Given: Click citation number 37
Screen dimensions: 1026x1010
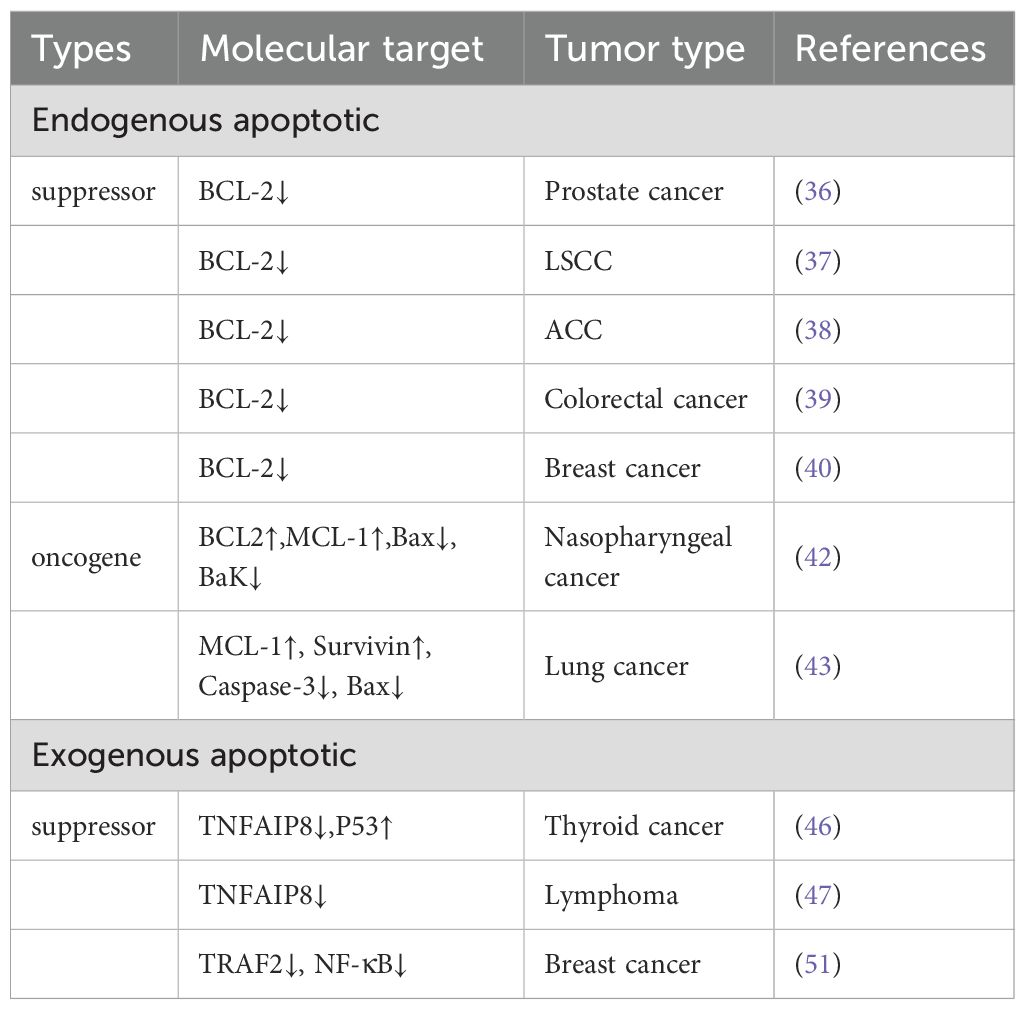Looking at the screenshot, I should point(818,260).
